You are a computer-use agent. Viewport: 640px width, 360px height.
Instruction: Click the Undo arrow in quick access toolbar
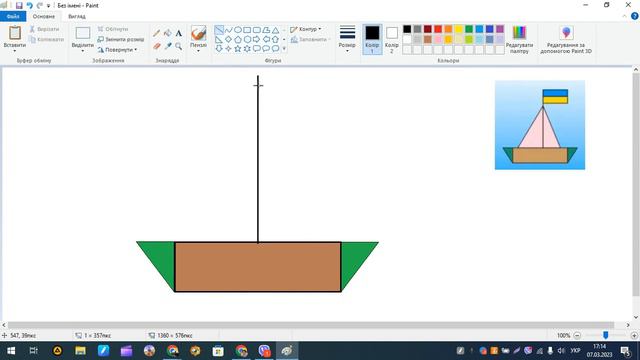(x=29, y=5)
